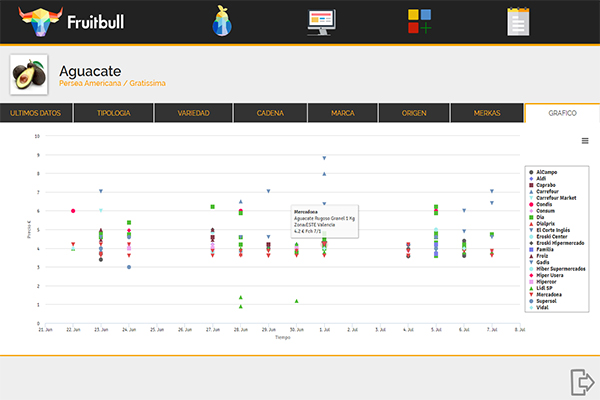Click the avocado product thumbnail
Viewport: 600px width, 400px height.
(29, 74)
